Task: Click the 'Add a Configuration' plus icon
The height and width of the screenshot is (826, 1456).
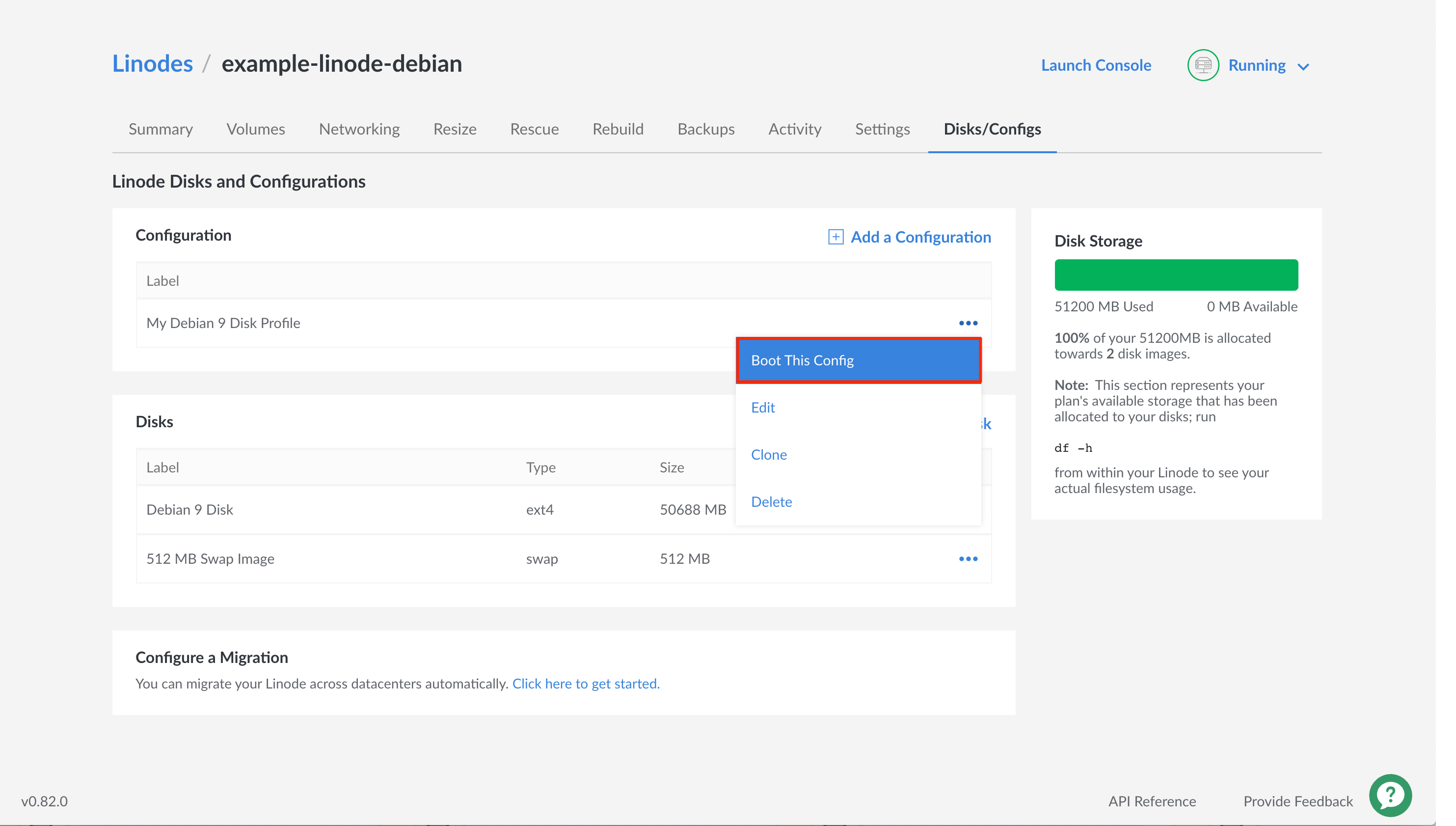Action: coord(834,237)
